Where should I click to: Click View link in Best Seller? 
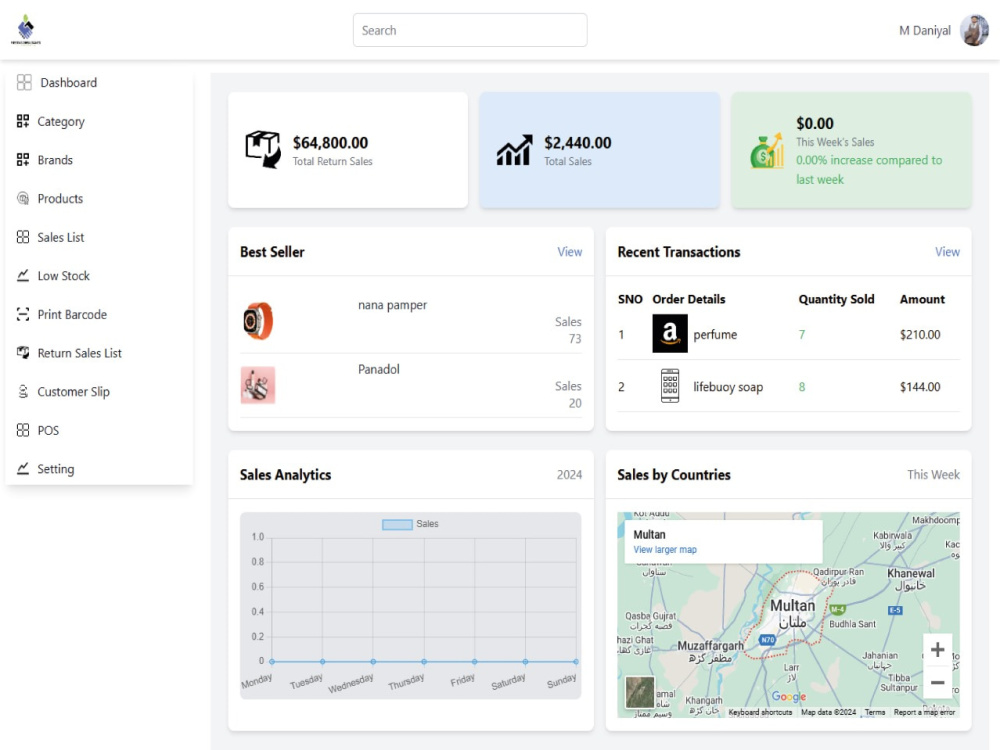click(570, 252)
